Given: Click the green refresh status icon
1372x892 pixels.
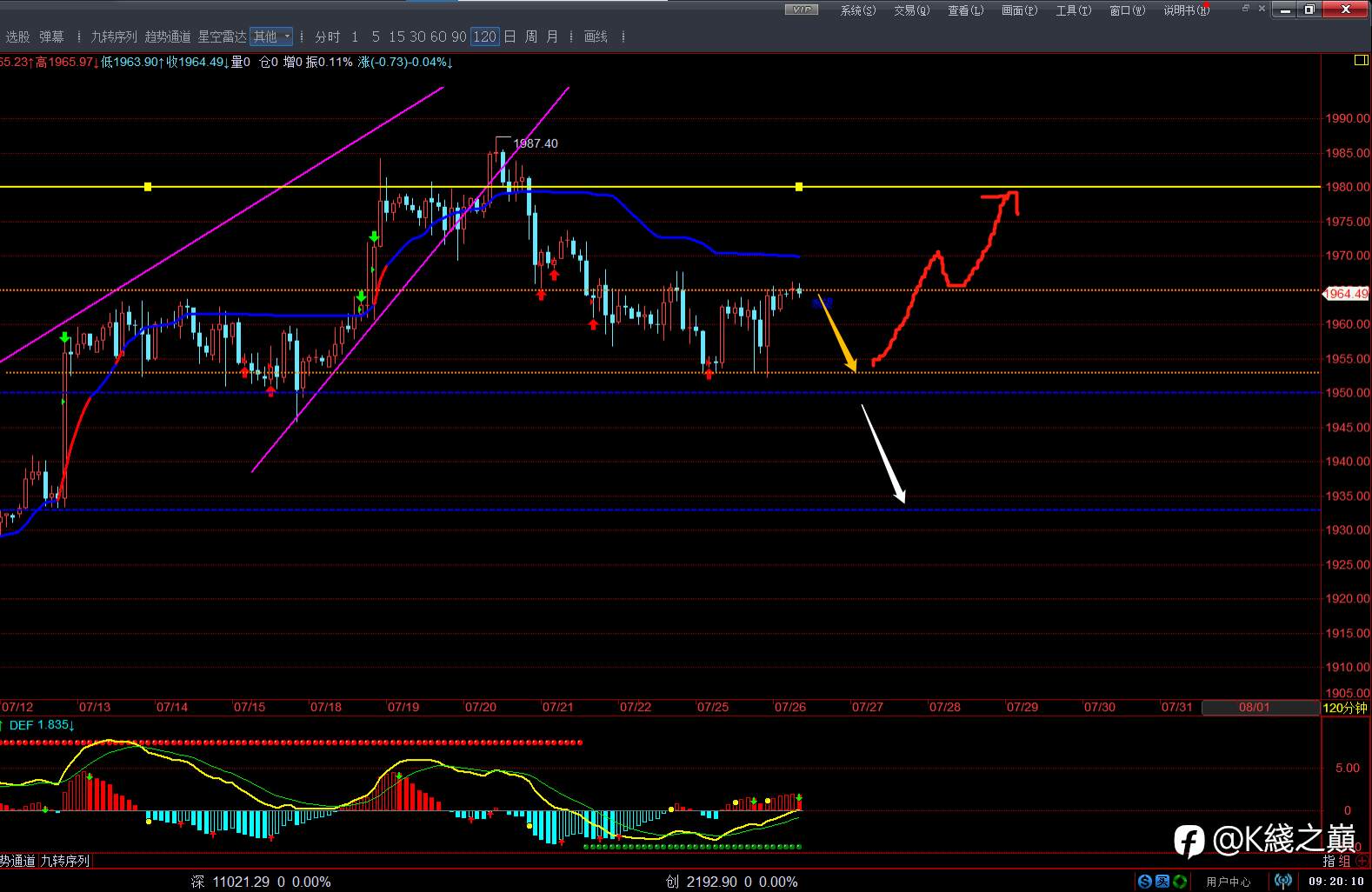Looking at the screenshot, I should [1179, 882].
